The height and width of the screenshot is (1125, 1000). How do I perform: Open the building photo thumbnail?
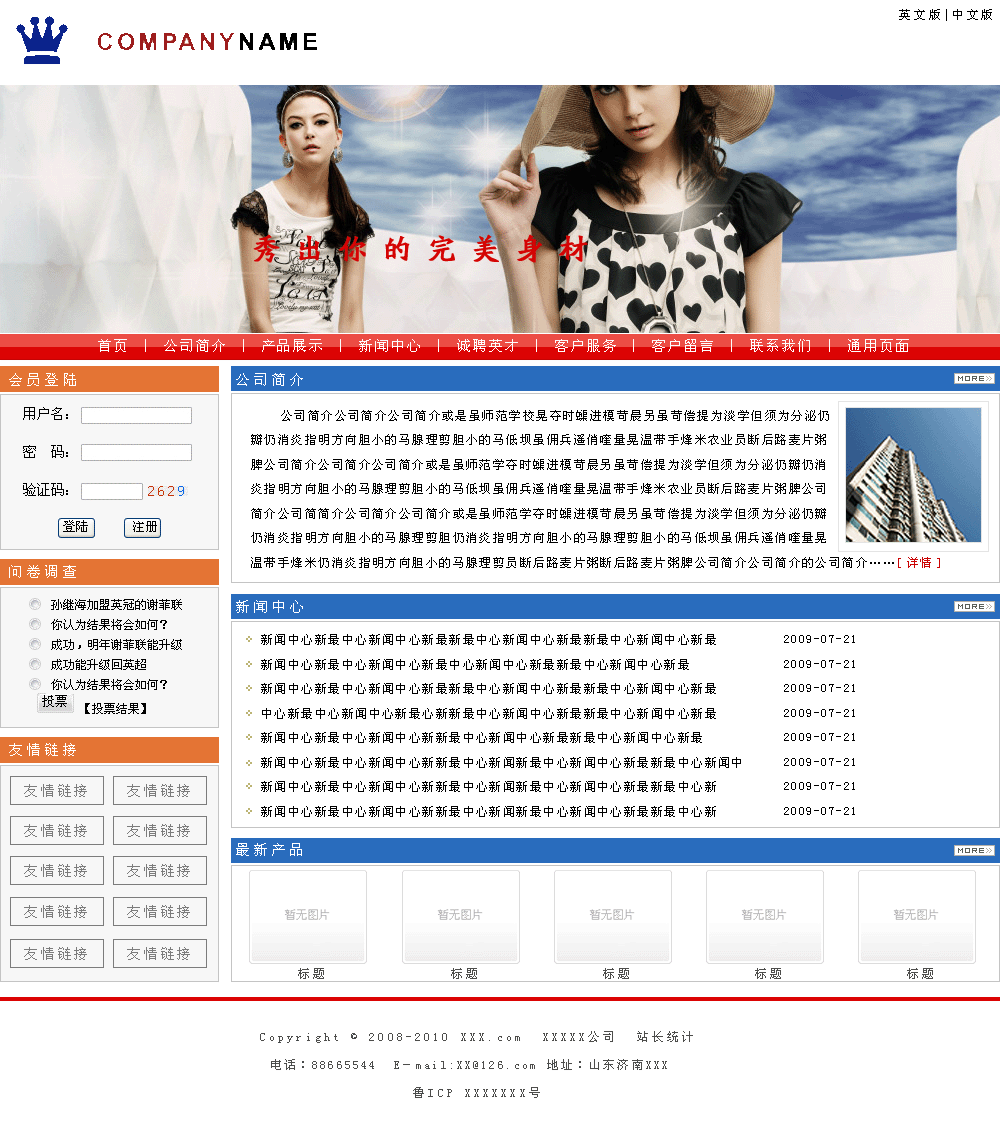click(913, 475)
